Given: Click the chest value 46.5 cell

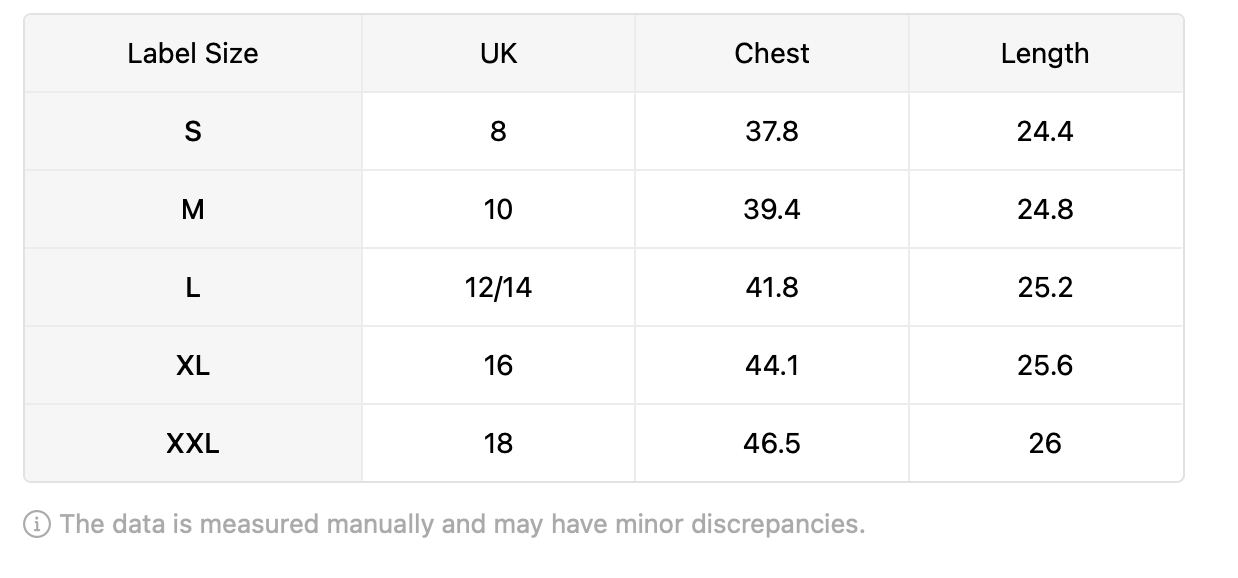Looking at the screenshot, I should [772, 443].
